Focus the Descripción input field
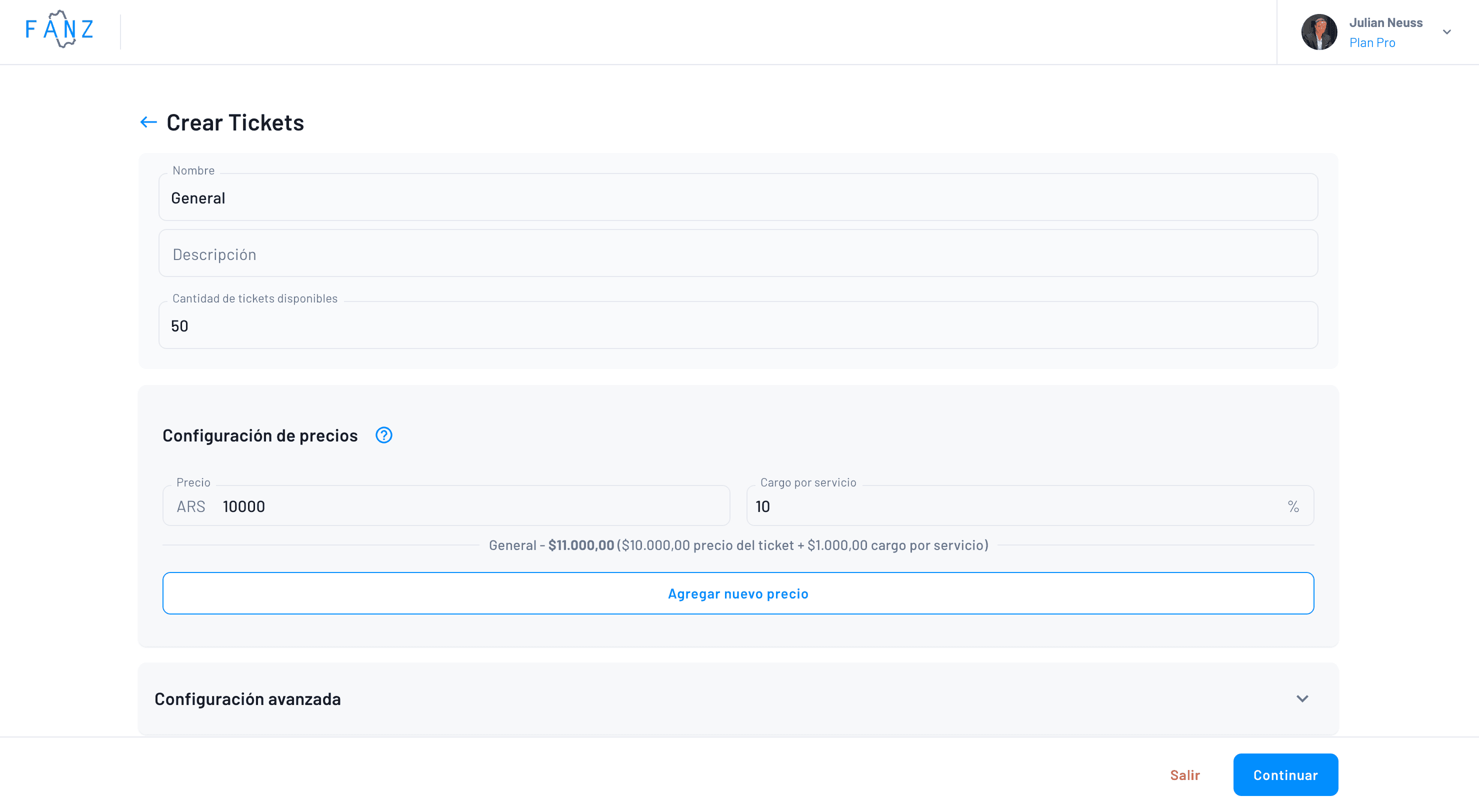 coord(738,254)
